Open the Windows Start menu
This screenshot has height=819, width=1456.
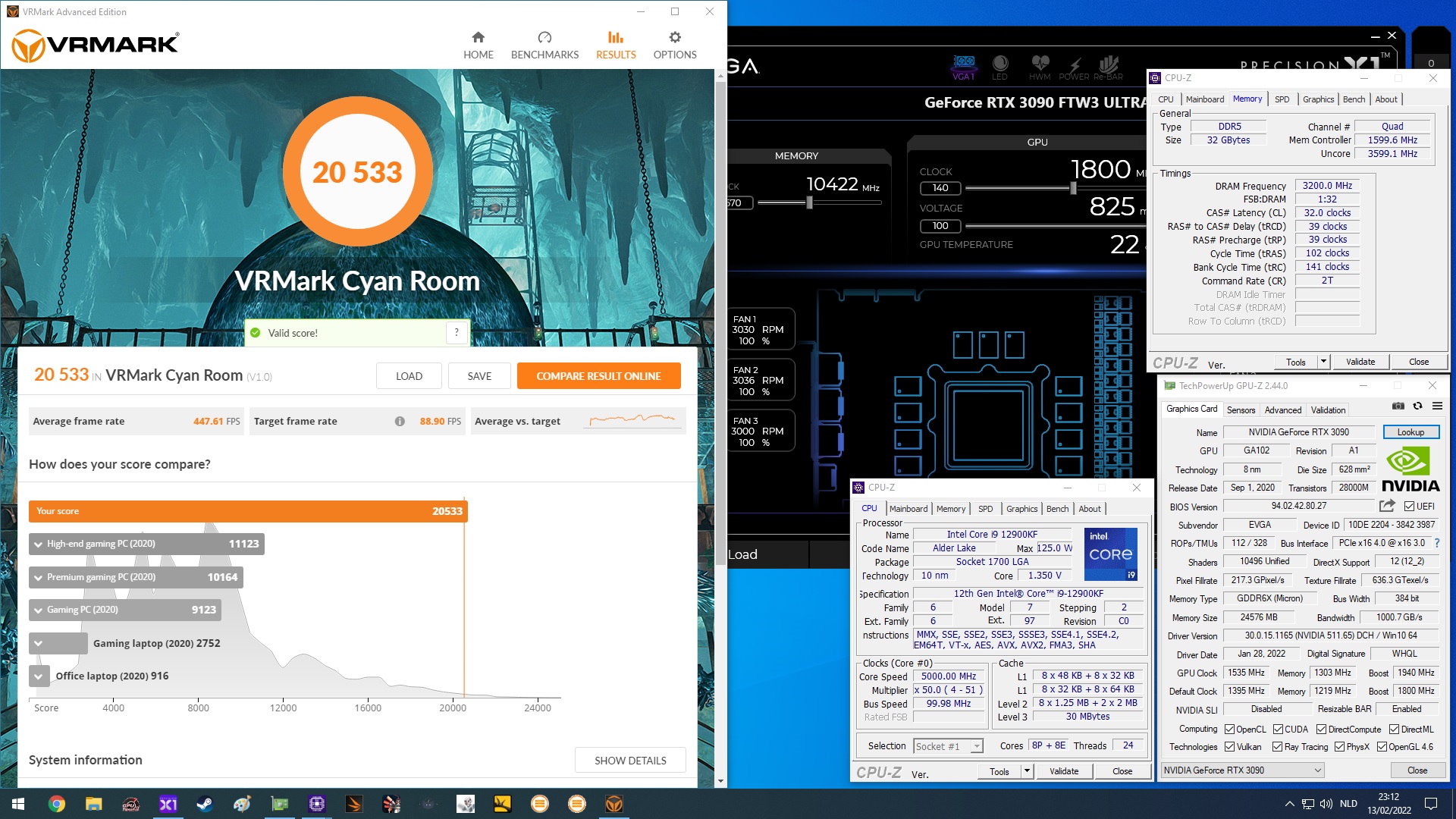point(18,804)
